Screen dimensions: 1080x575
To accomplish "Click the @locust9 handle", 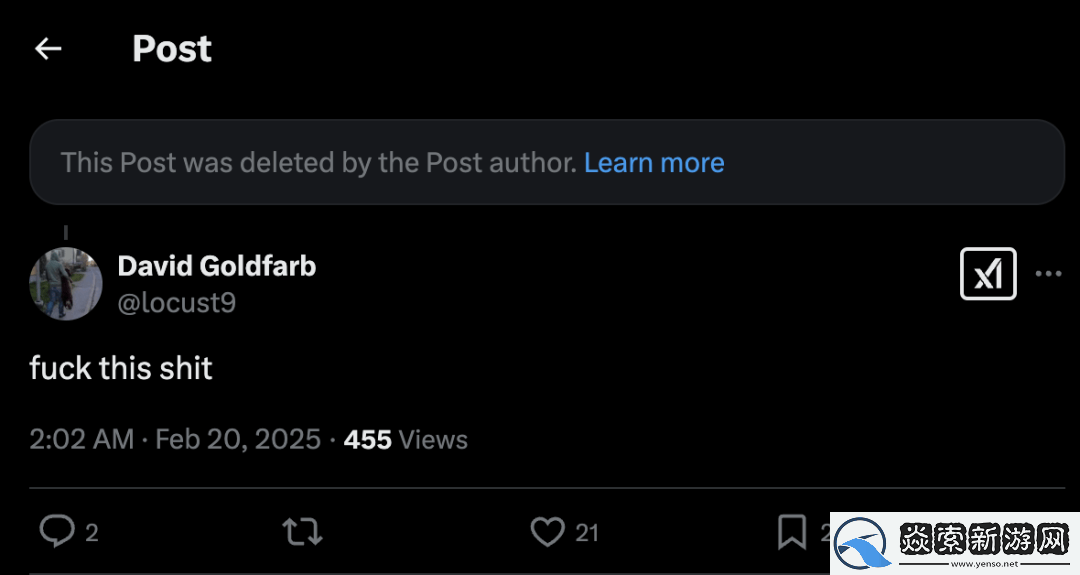I will (x=177, y=302).
